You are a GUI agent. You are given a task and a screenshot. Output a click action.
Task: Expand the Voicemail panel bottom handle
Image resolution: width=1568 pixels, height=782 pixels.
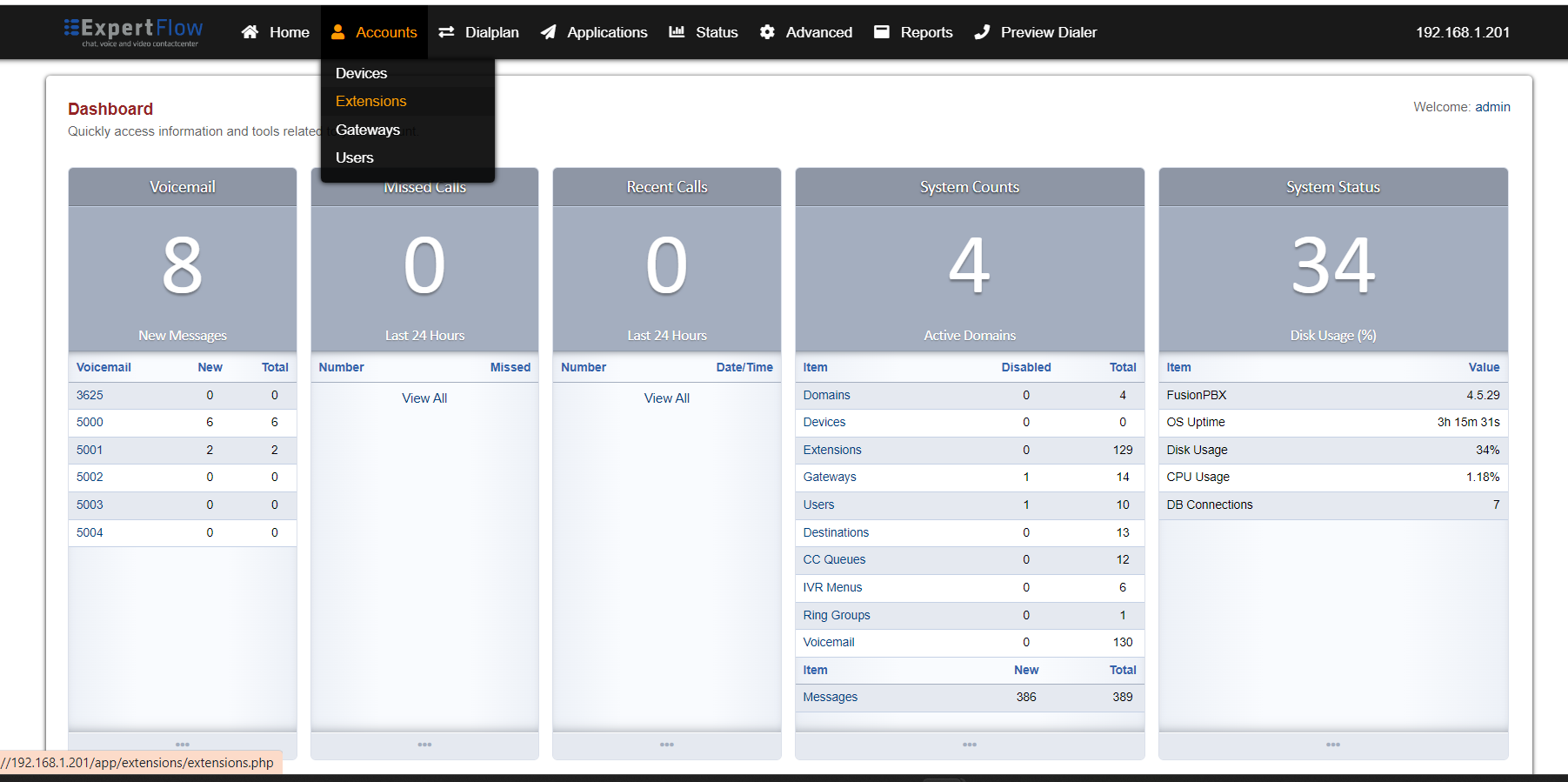pos(183,745)
